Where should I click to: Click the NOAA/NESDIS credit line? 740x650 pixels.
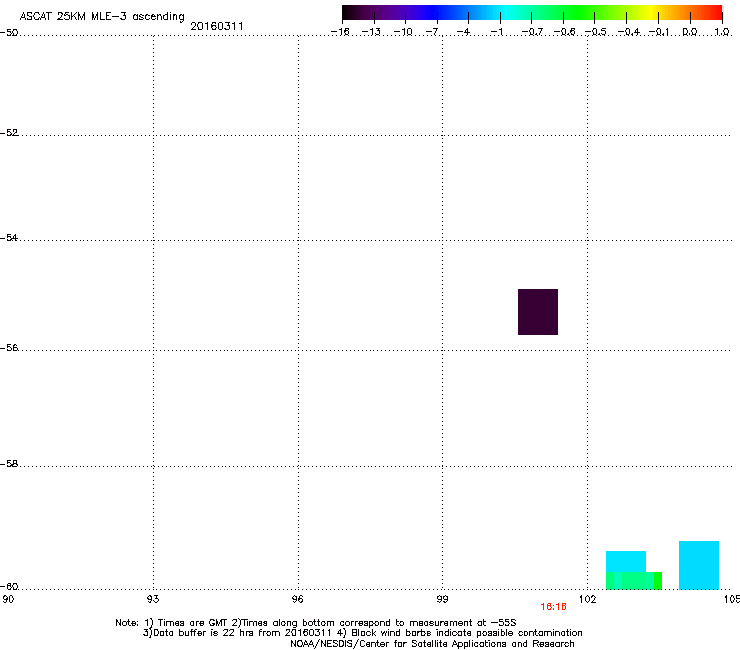(x=432, y=644)
